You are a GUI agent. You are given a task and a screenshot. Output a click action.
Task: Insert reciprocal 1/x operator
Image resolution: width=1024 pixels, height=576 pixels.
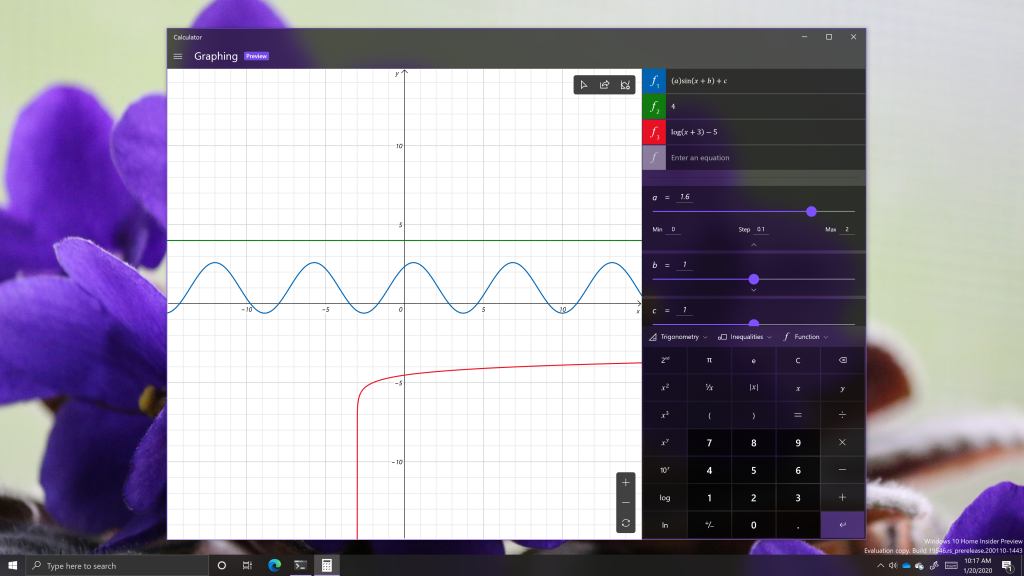[x=709, y=388]
